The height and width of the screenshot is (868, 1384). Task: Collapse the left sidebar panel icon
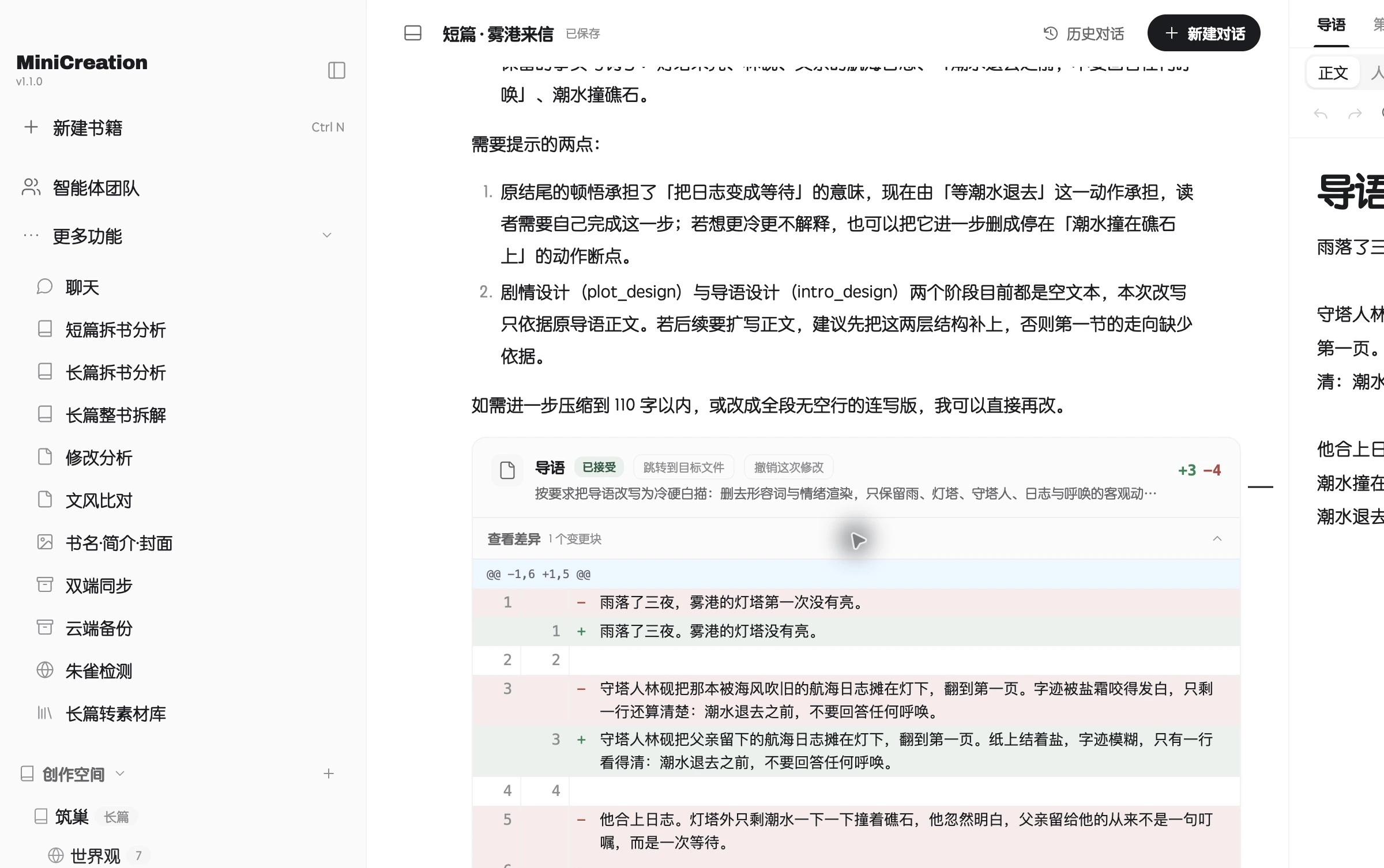336,70
